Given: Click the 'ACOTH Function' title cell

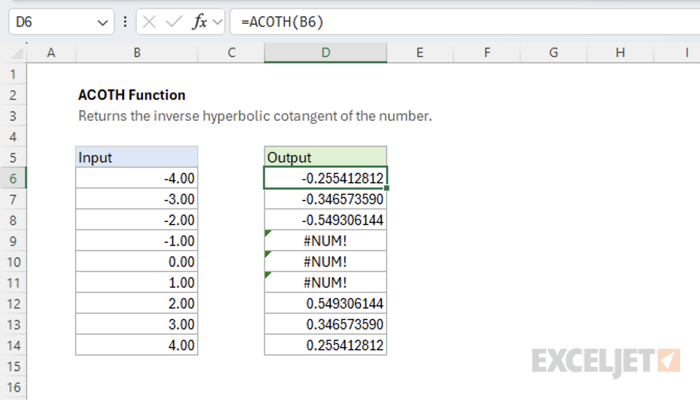Looking at the screenshot, I should tap(132, 95).
